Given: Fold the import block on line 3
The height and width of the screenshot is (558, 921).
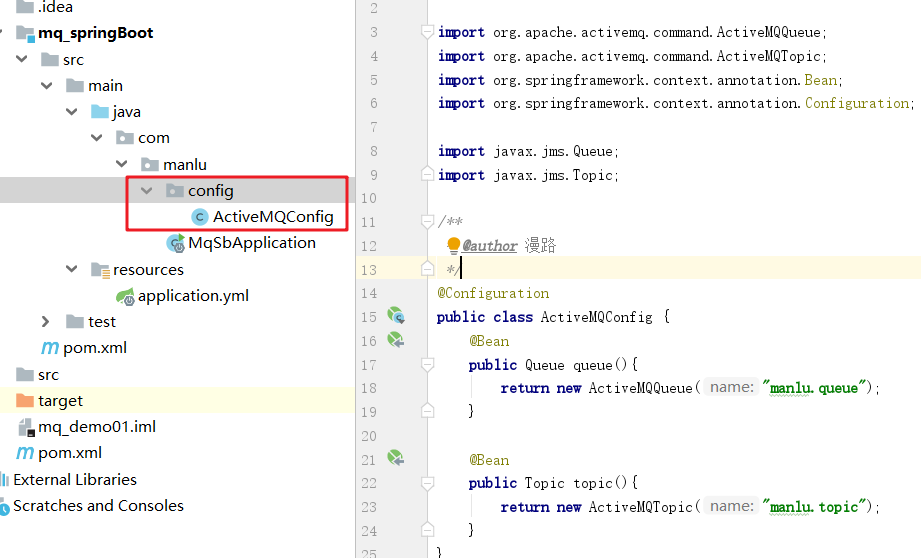Looking at the screenshot, I should [x=428, y=32].
